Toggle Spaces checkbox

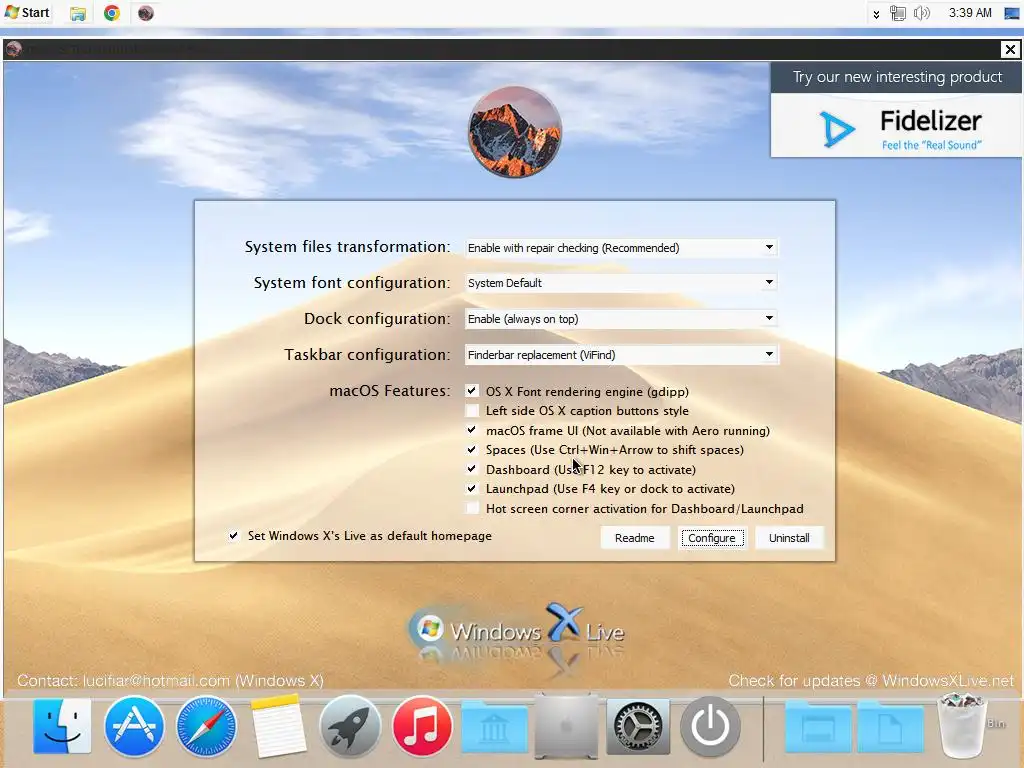click(x=472, y=449)
